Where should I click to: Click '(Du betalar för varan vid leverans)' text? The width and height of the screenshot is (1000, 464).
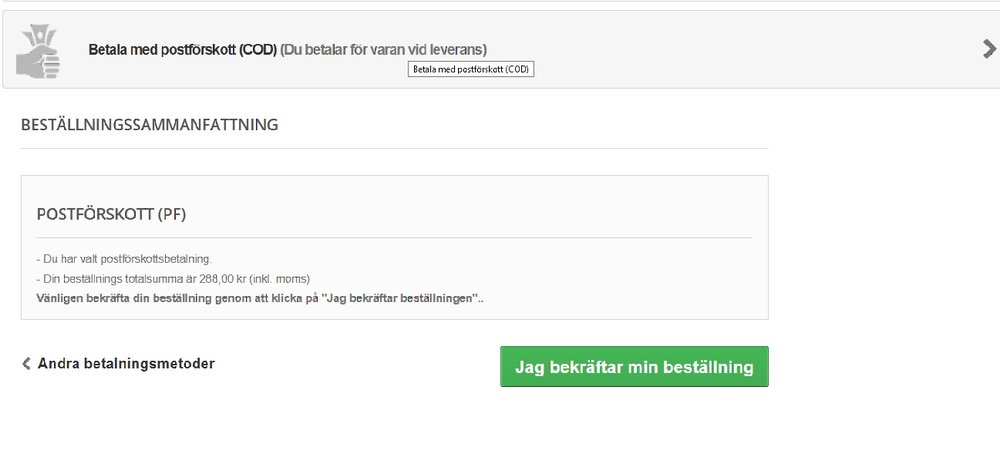click(x=383, y=50)
